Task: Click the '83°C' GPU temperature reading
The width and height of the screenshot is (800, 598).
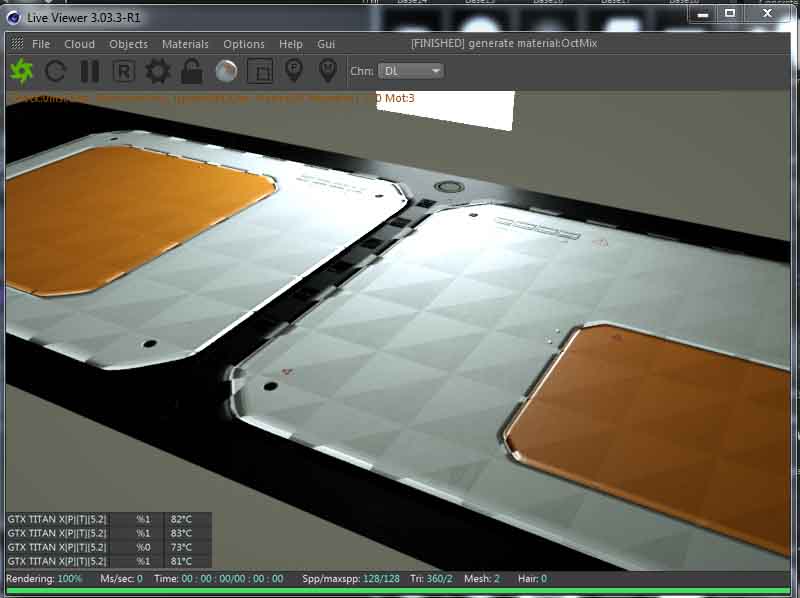Action: [181, 533]
